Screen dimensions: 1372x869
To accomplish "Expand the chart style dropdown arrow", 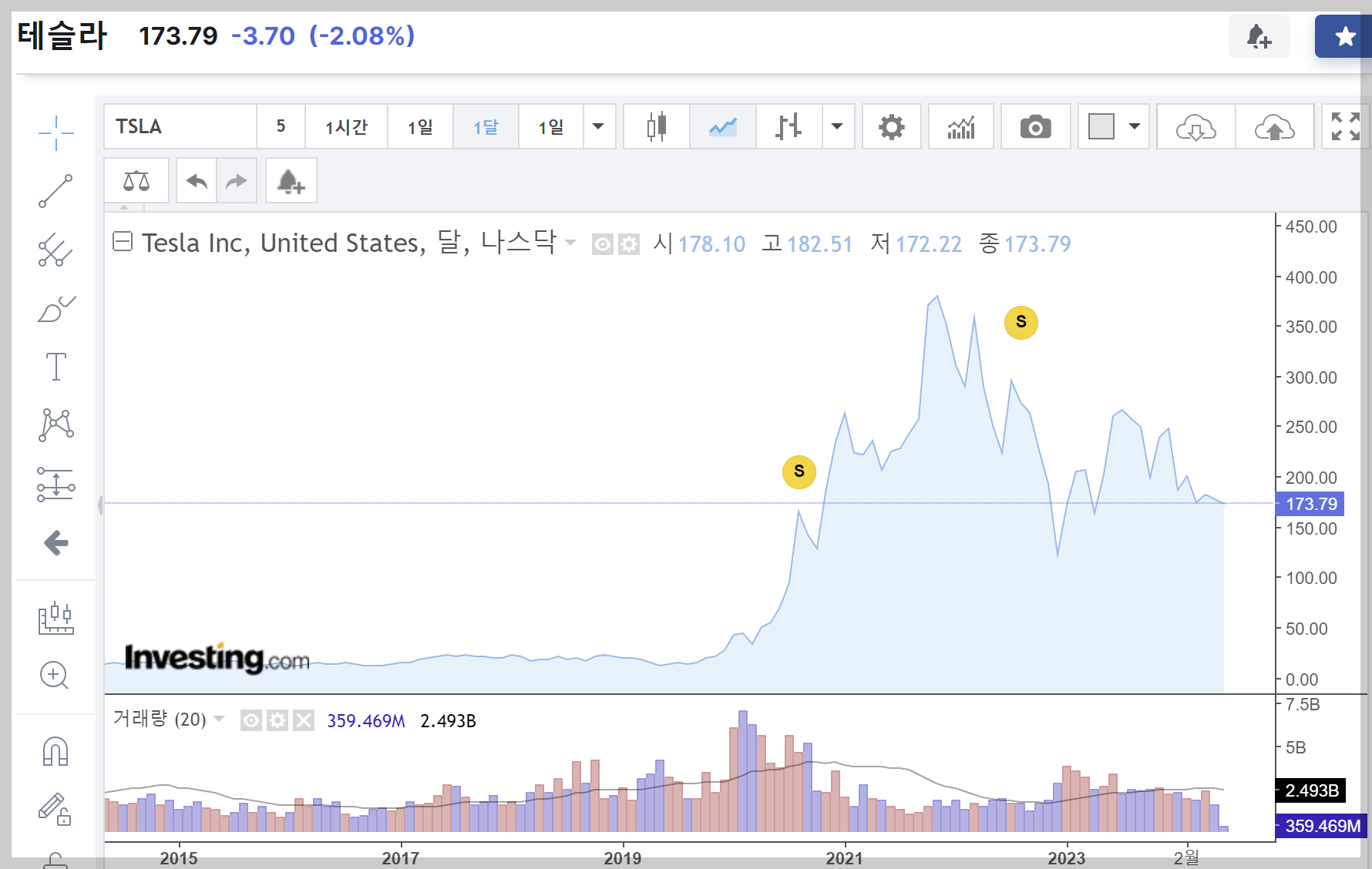I will 838,126.
